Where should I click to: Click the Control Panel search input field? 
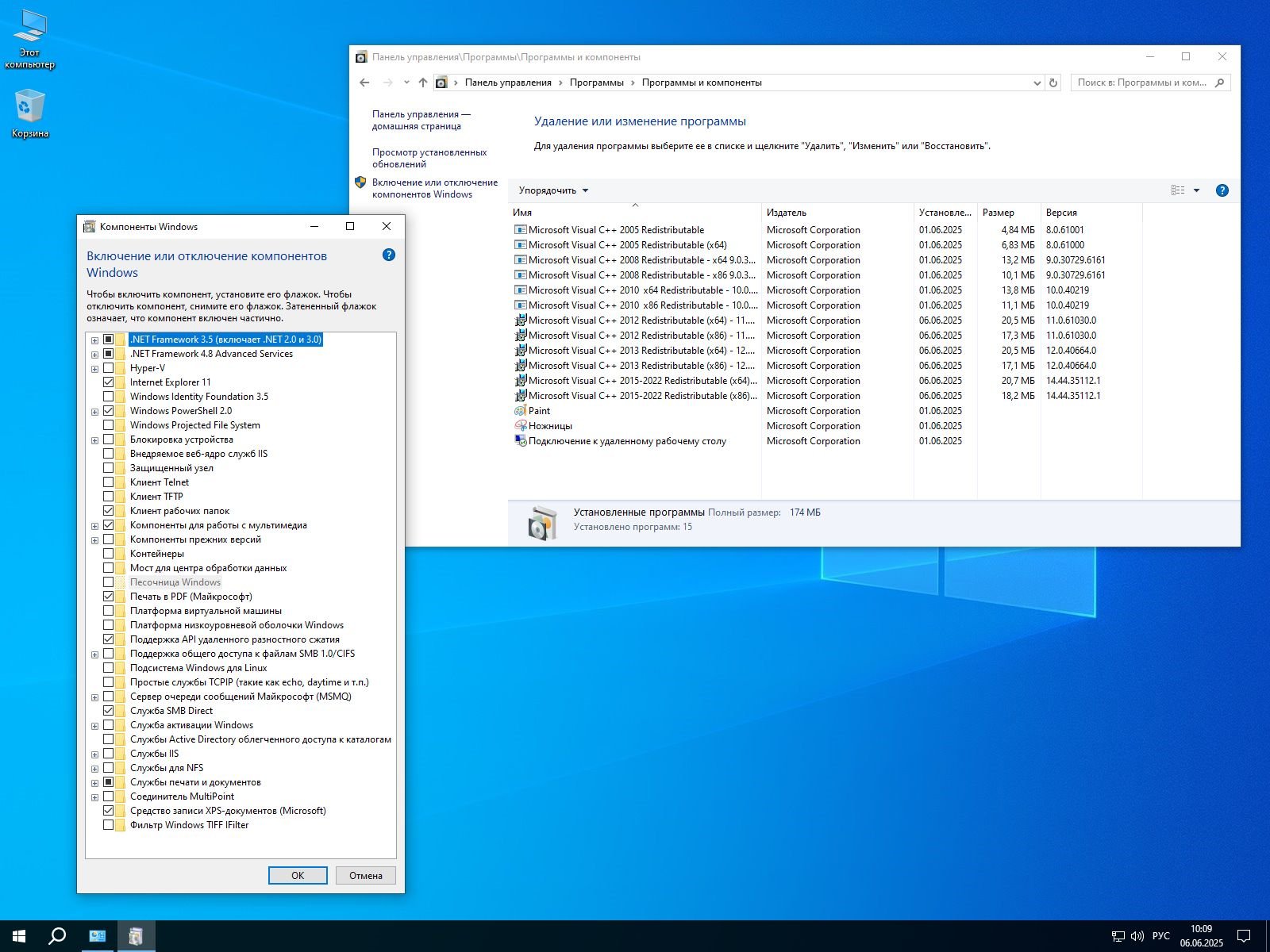point(1141,83)
